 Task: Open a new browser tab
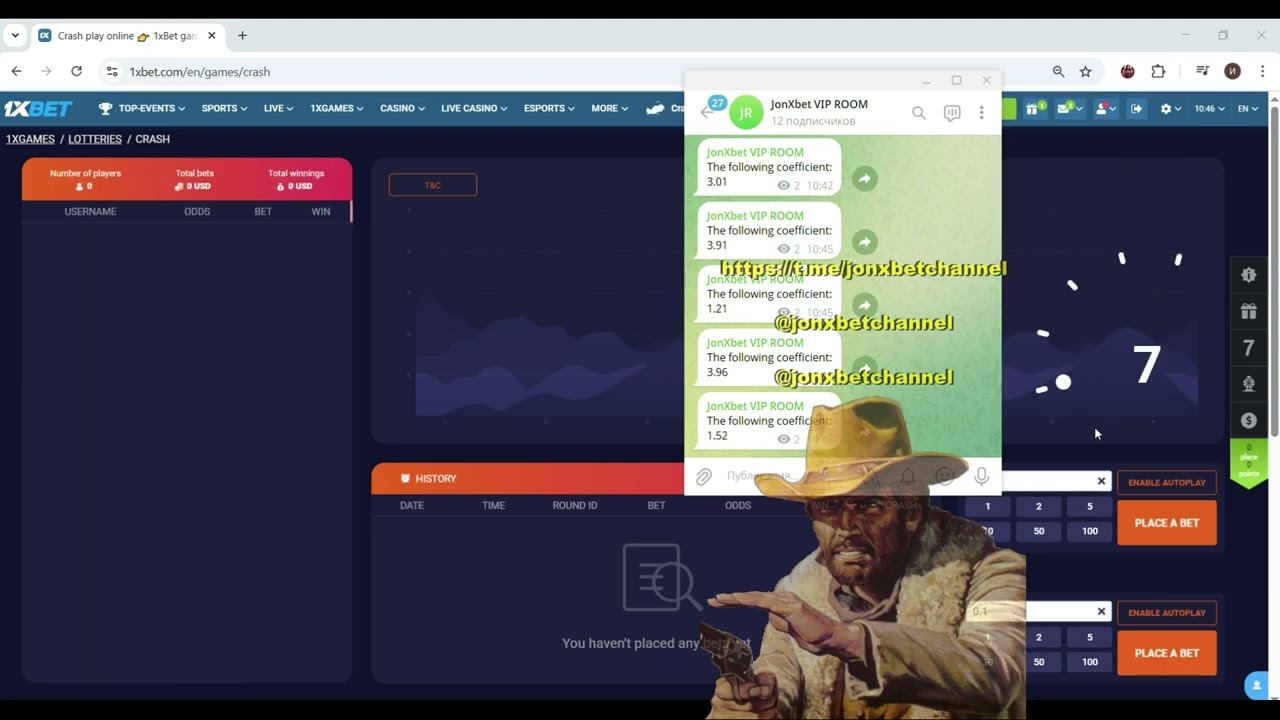[242, 36]
